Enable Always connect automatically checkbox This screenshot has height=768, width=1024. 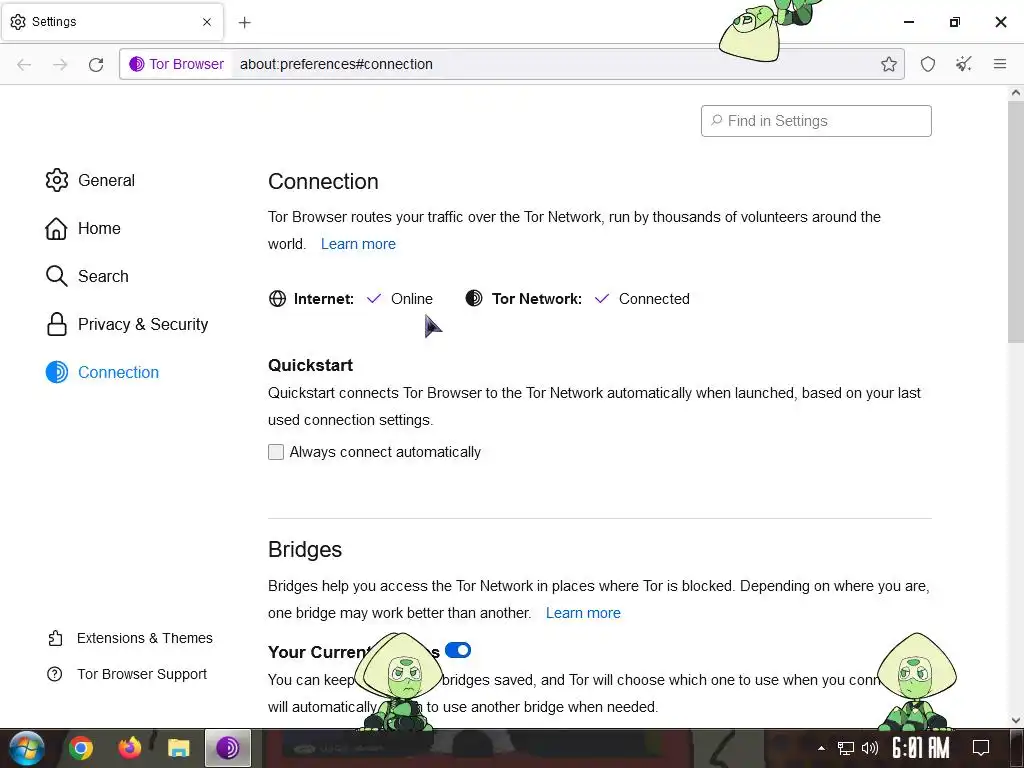click(x=276, y=452)
